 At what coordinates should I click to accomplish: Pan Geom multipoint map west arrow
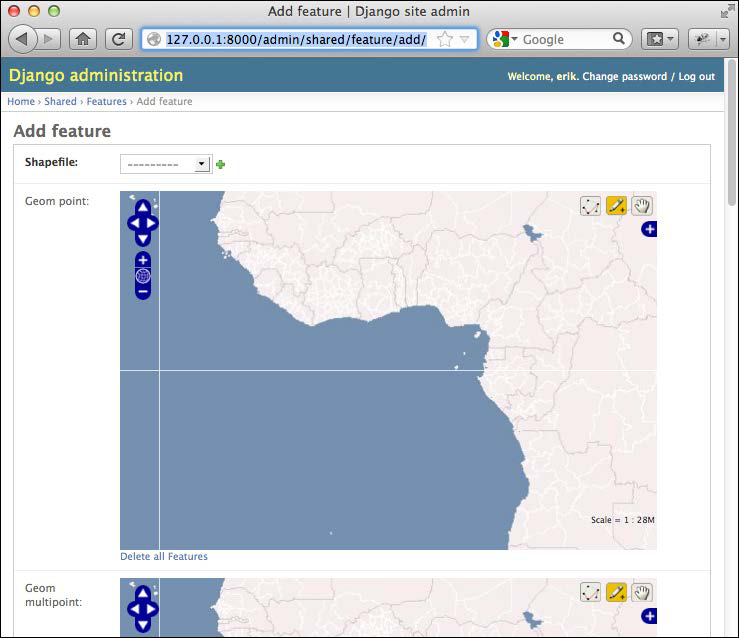pyautogui.click(x=134, y=609)
